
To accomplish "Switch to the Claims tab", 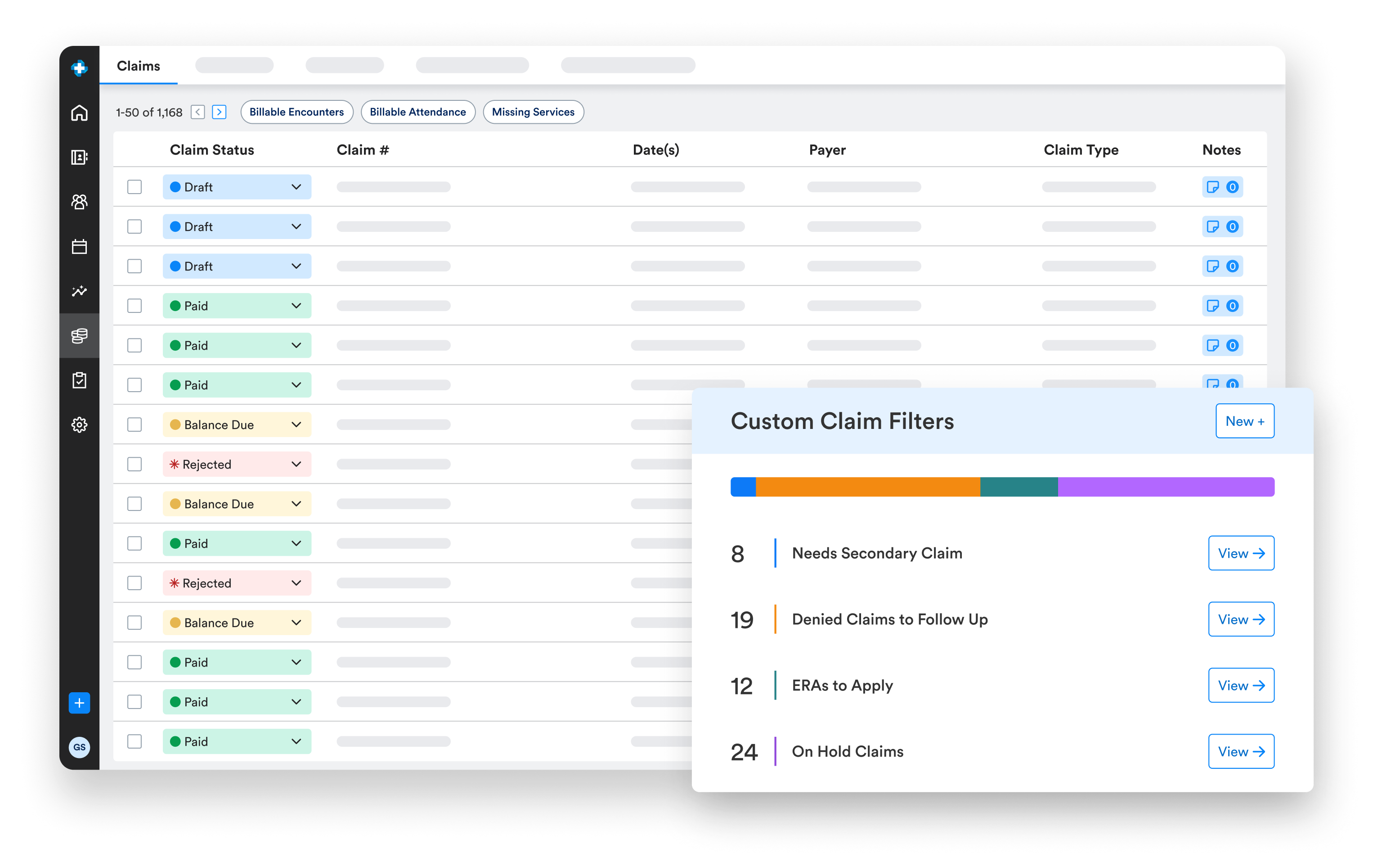I will 138,66.
